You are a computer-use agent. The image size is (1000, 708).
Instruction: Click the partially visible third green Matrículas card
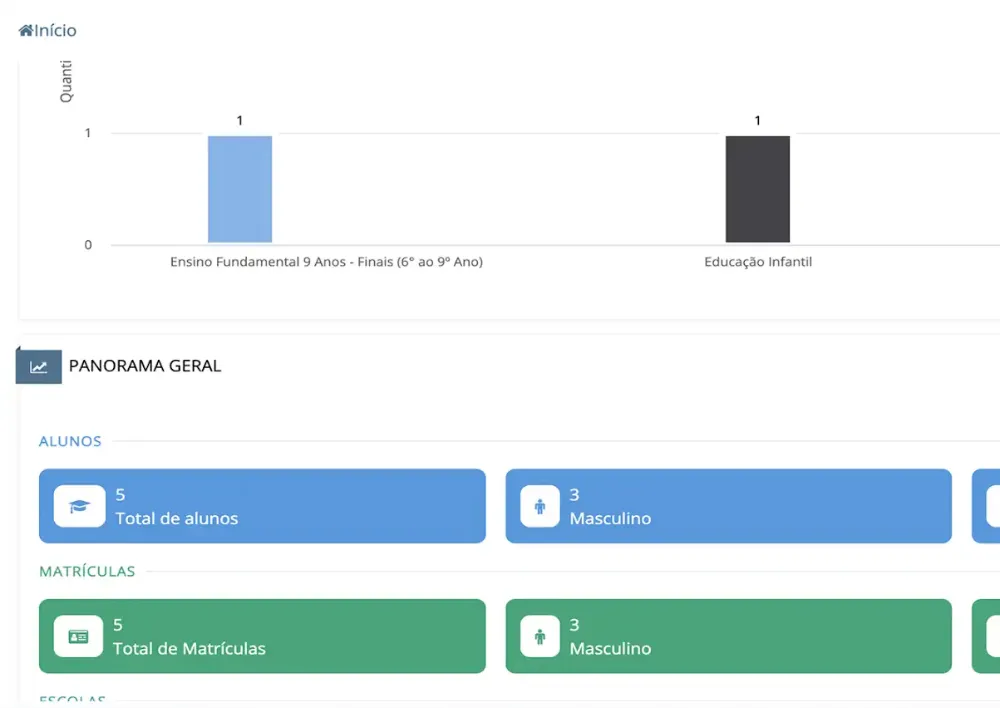[986, 636]
